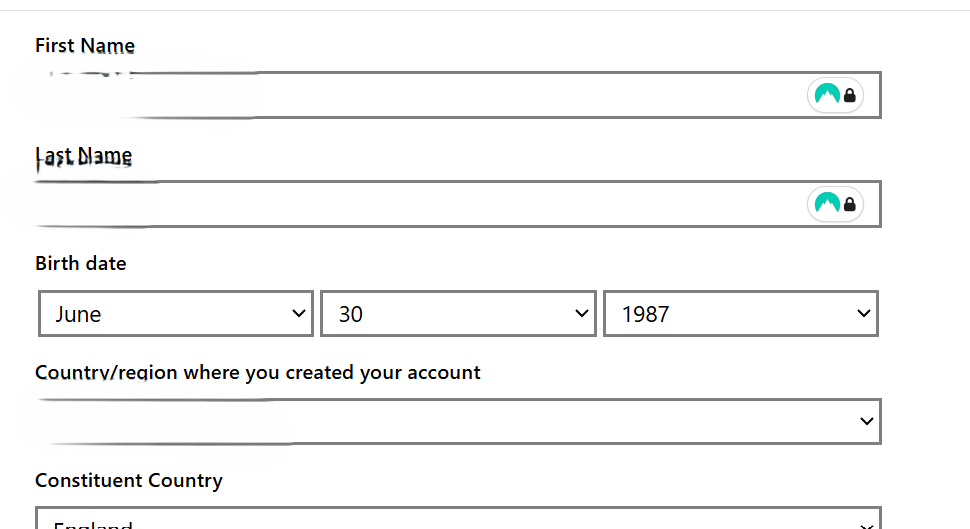Viewport: 970px width, 529px height.
Task: Open the birth month dropdown showing June
Action: (x=176, y=314)
